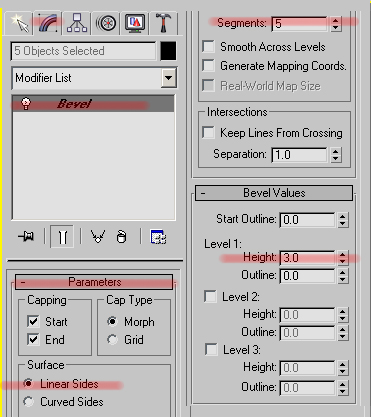The width and height of the screenshot is (371, 417).
Task: Select the Bevel modifier in the stack
Action: click(93, 104)
